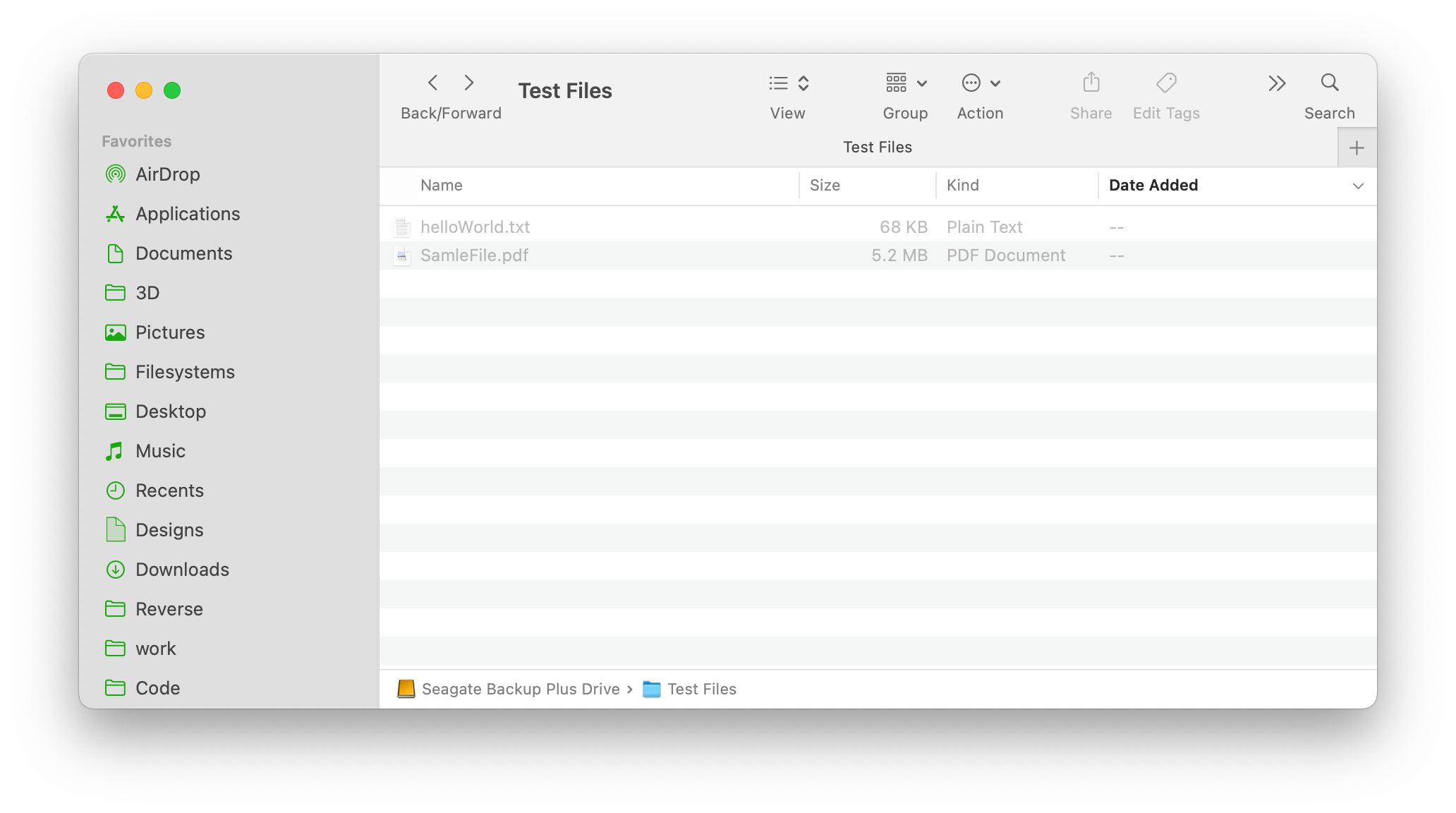Click the Date Added sort chevron
The image size is (1456, 813).
tap(1358, 186)
